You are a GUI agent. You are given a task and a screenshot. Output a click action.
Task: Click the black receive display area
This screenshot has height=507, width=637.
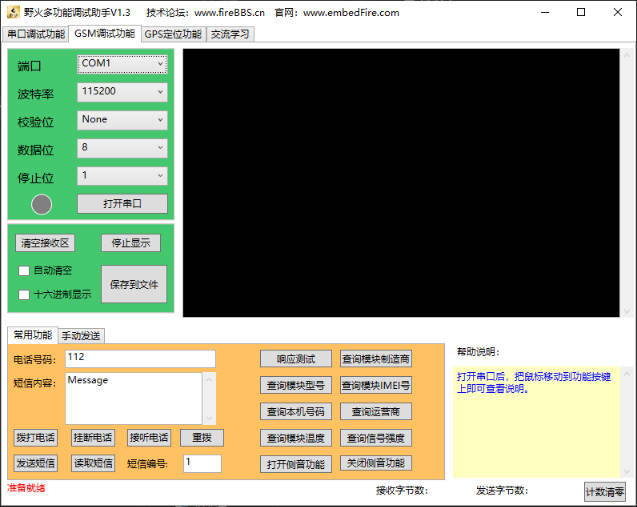pos(401,183)
